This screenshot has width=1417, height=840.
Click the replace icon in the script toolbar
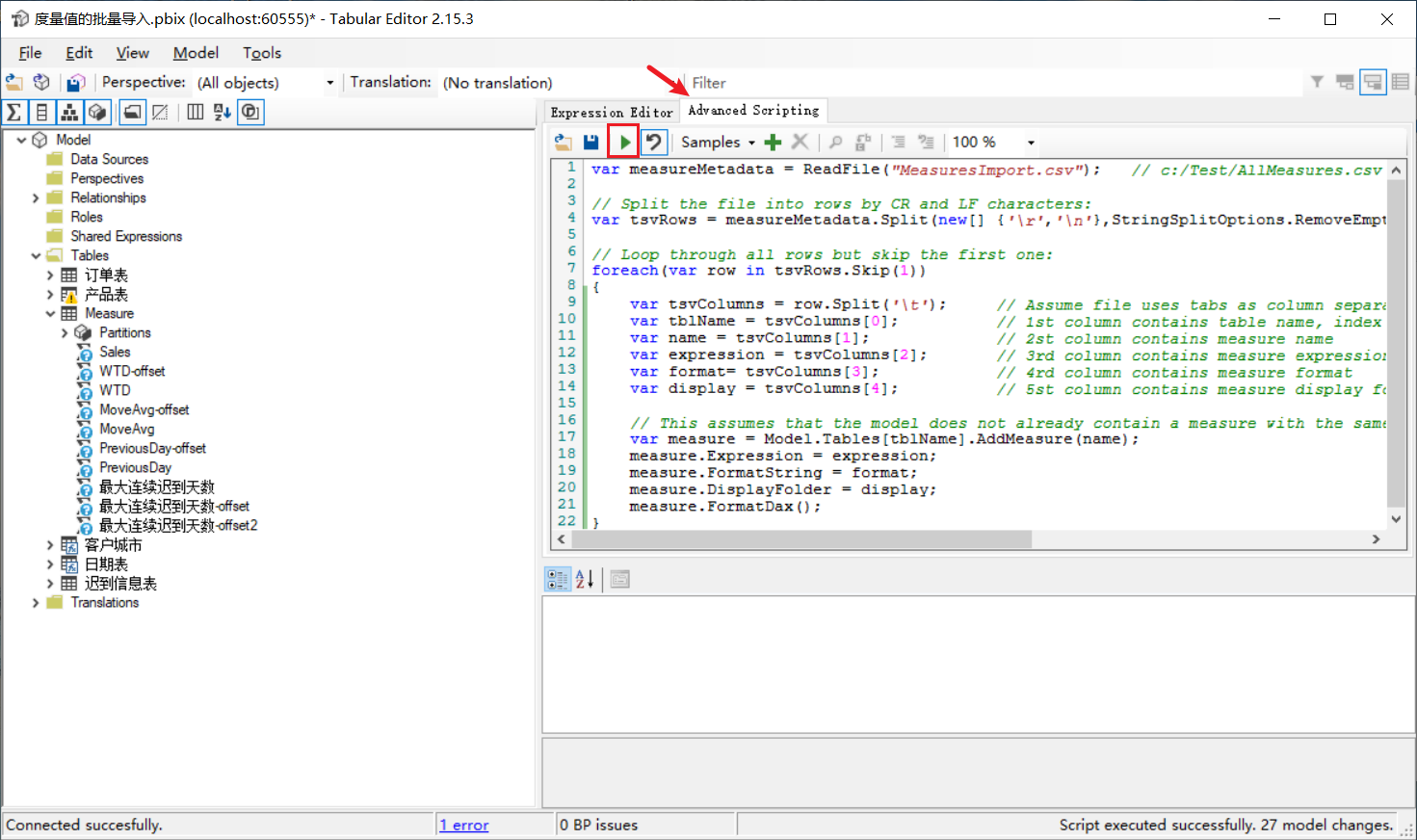(x=863, y=143)
